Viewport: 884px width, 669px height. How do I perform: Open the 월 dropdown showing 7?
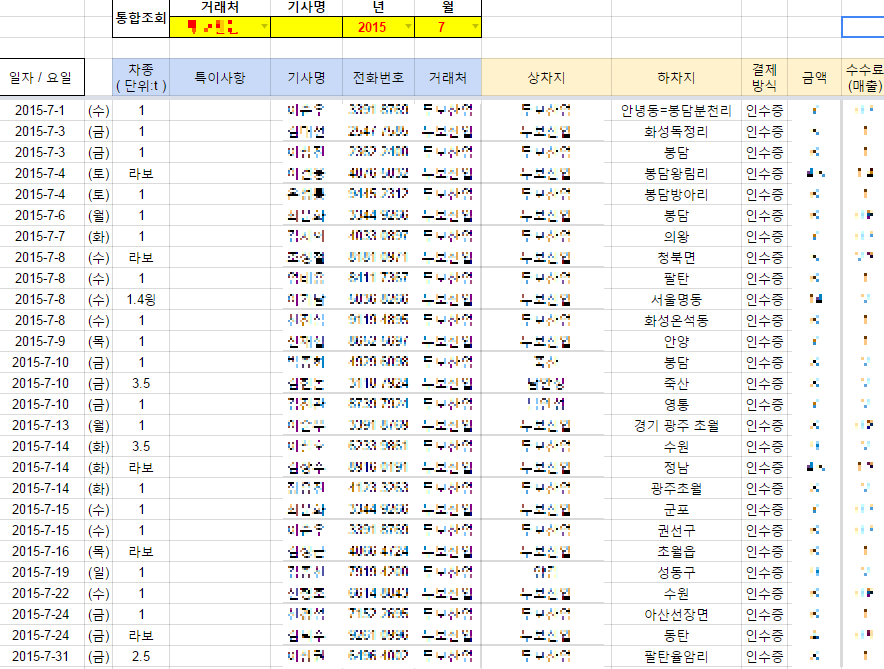474,27
